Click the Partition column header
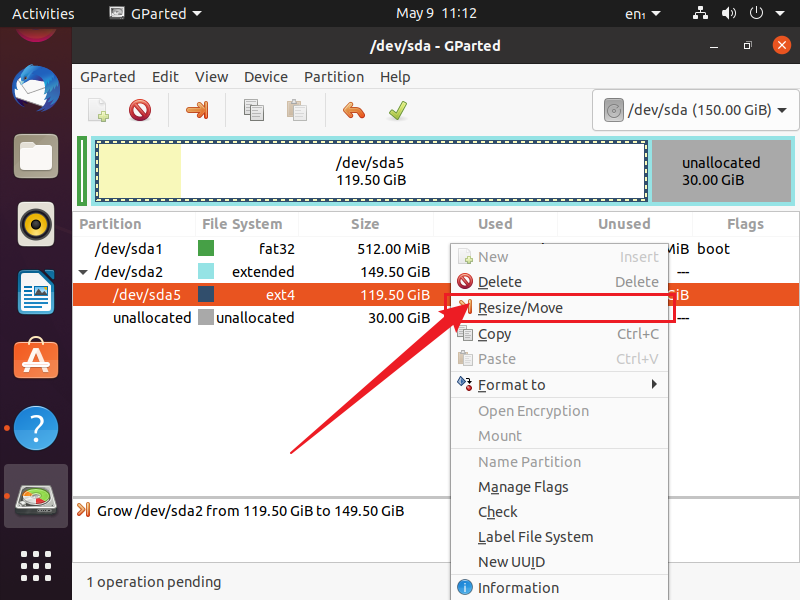800x600 pixels. pyautogui.click(x=134, y=224)
